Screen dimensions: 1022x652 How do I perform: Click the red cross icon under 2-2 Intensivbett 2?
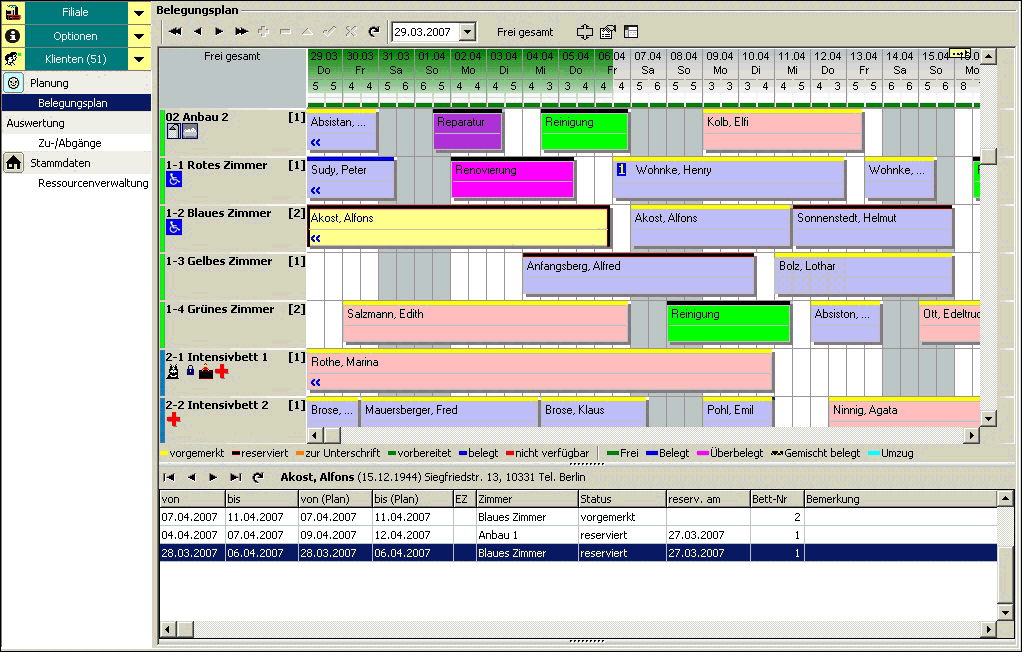click(x=174, y=420)
